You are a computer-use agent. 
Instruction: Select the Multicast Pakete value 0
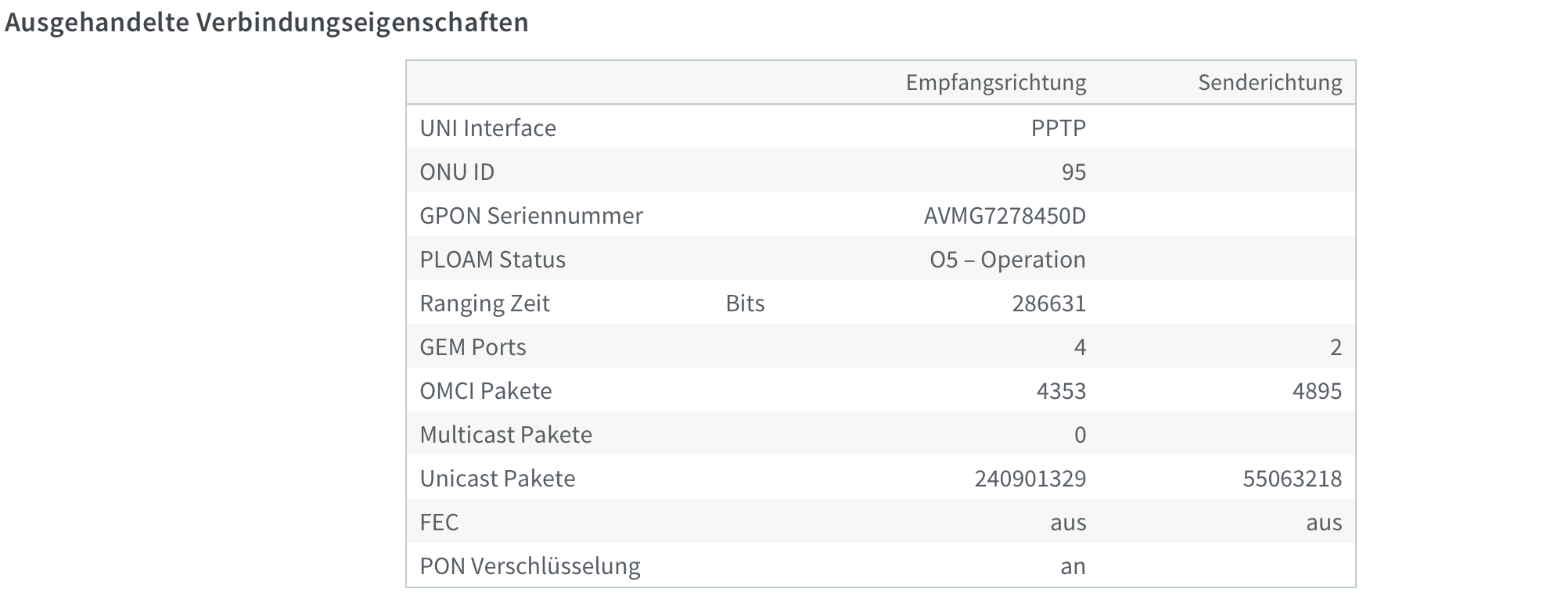(x=1080, y=434)
